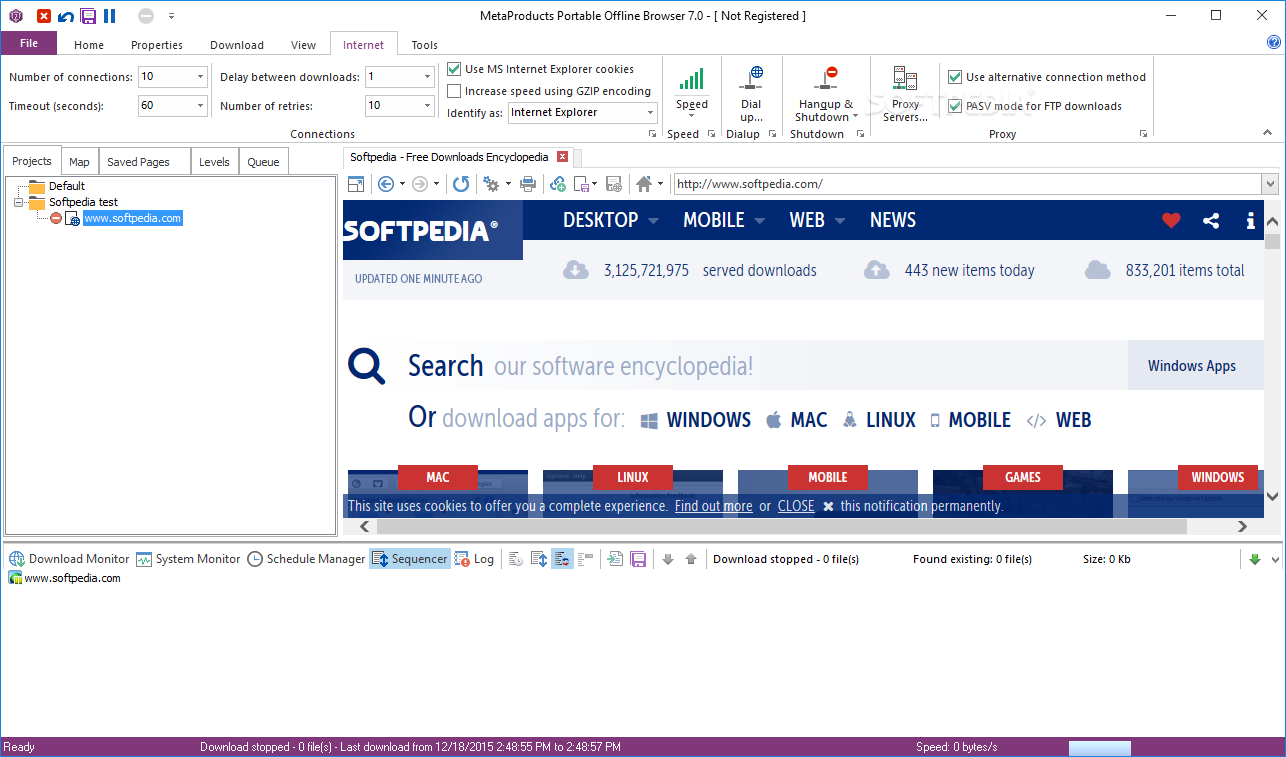Viewport: 1286px width, 757px height.
Task: Toggle Use MS Internet Explorer cookies
Action: (x=454, y=69)
